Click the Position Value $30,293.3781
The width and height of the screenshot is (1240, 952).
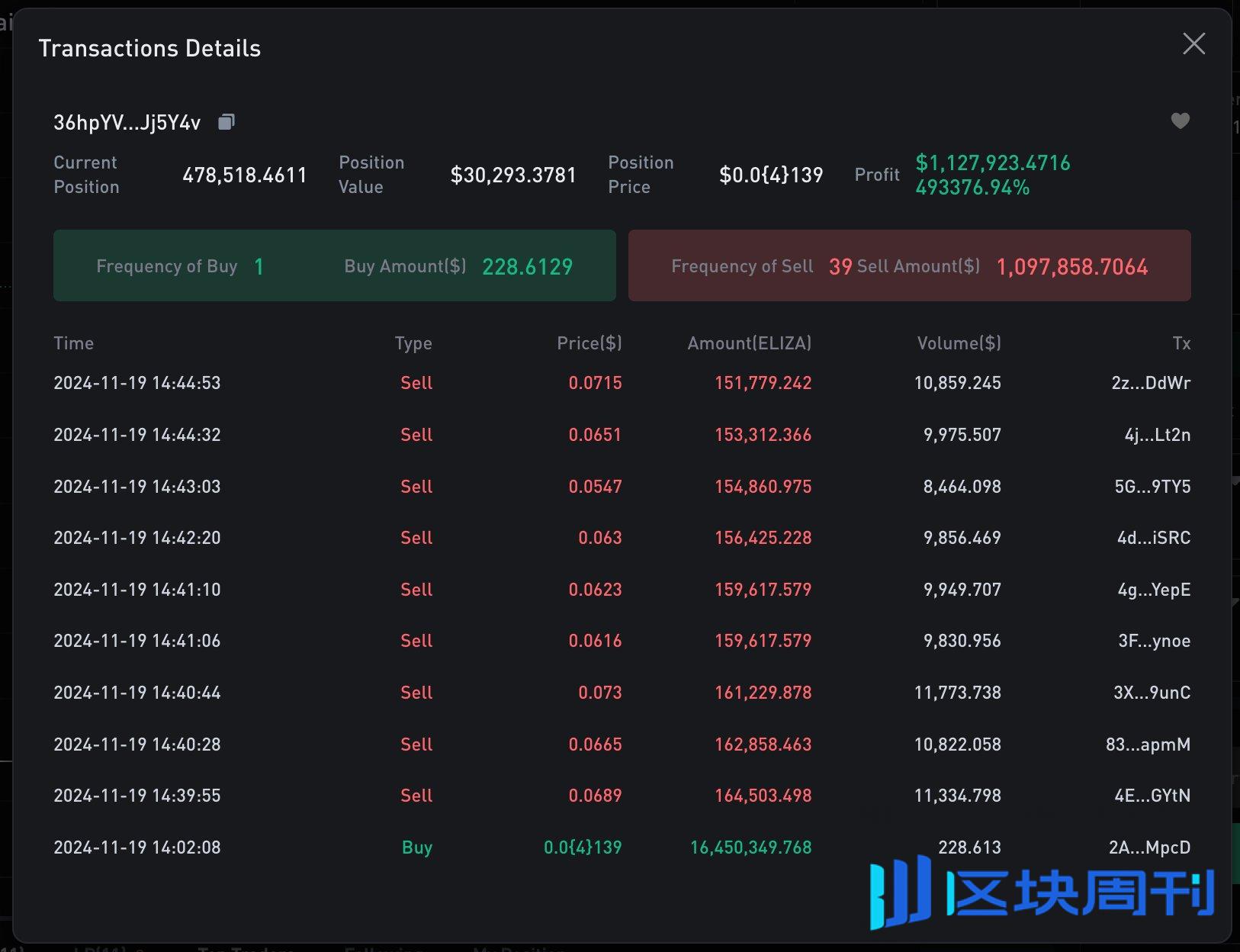513,175
